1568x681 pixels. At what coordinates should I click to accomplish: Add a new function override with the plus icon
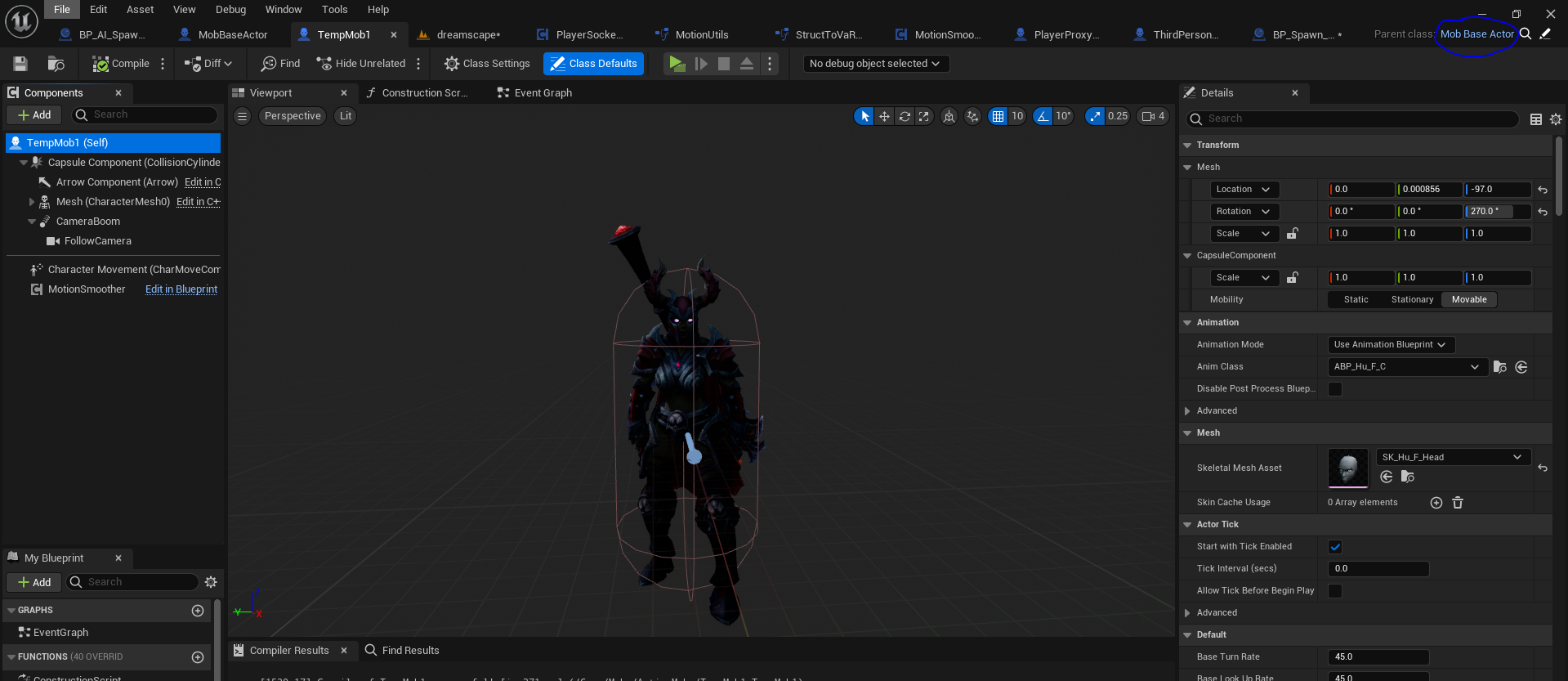click(x=198, y=657)
